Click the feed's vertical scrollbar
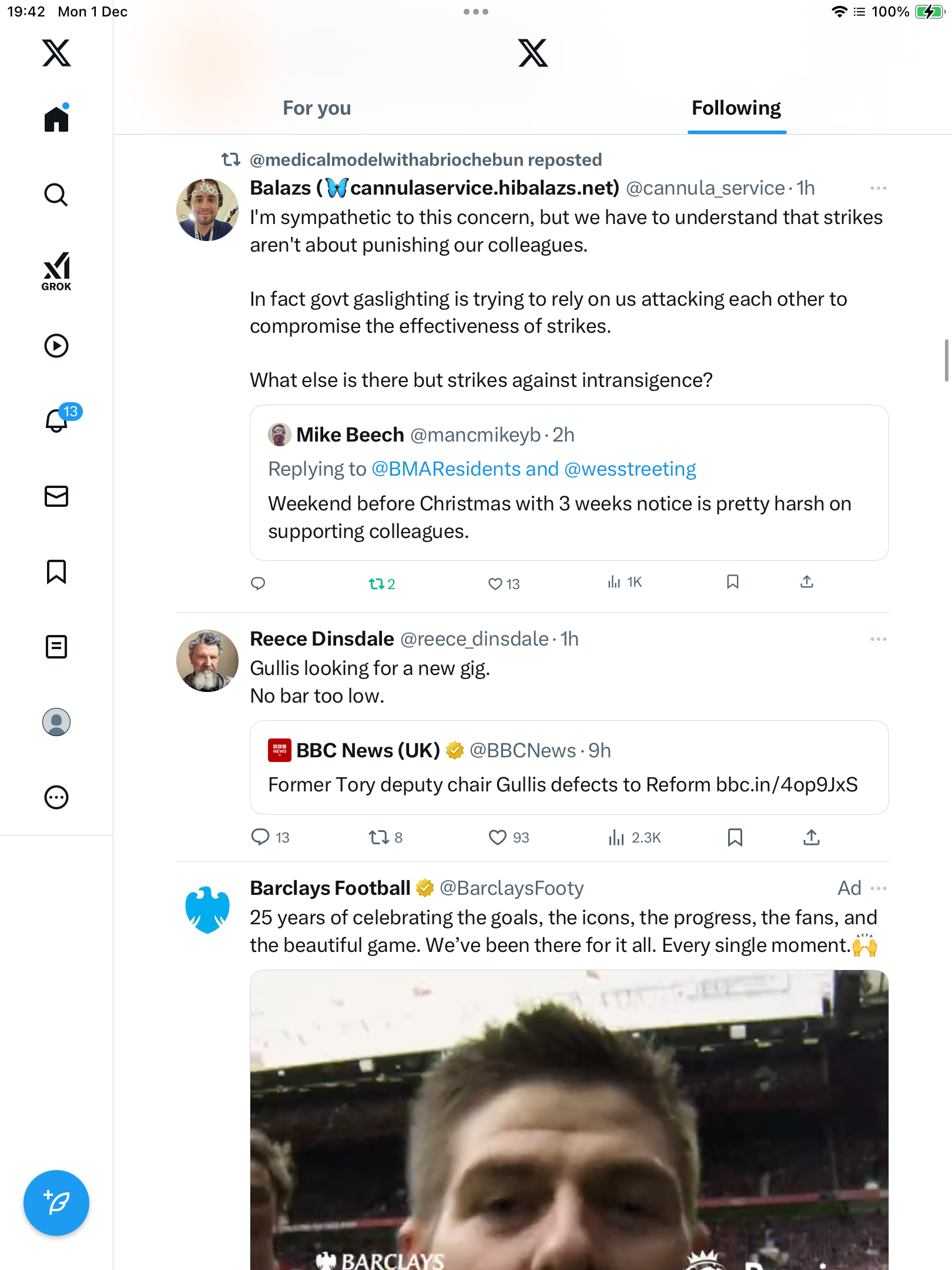Screen dimensions: 952x1270 (x=946, y=360)
